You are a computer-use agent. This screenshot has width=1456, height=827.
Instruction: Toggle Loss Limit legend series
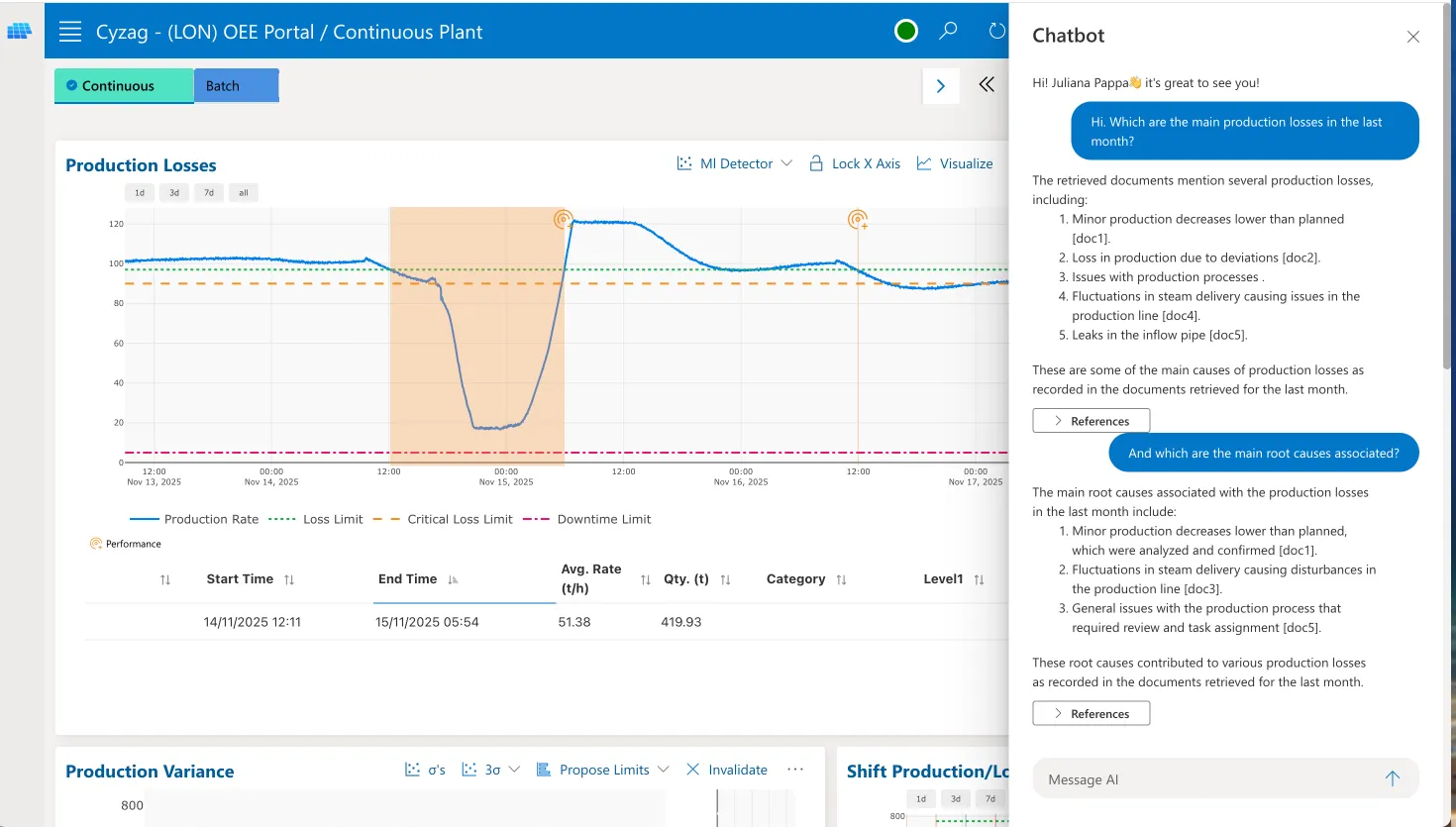pos(316,519)
